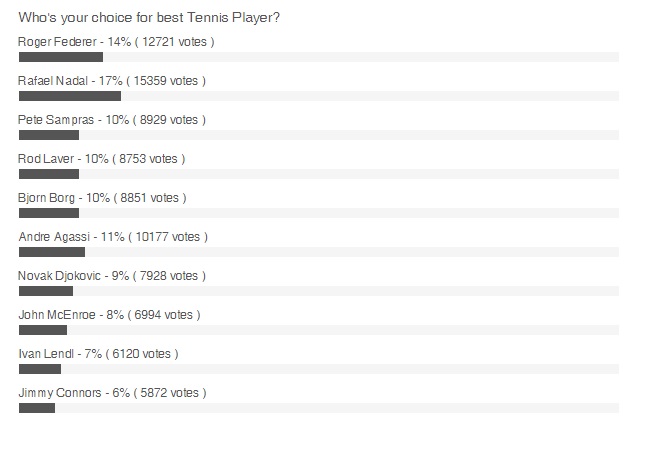The image size is (668, 458).
Task: Select Bjorn Borg result text
Action: pyautogui.click(x=102, y=198)
